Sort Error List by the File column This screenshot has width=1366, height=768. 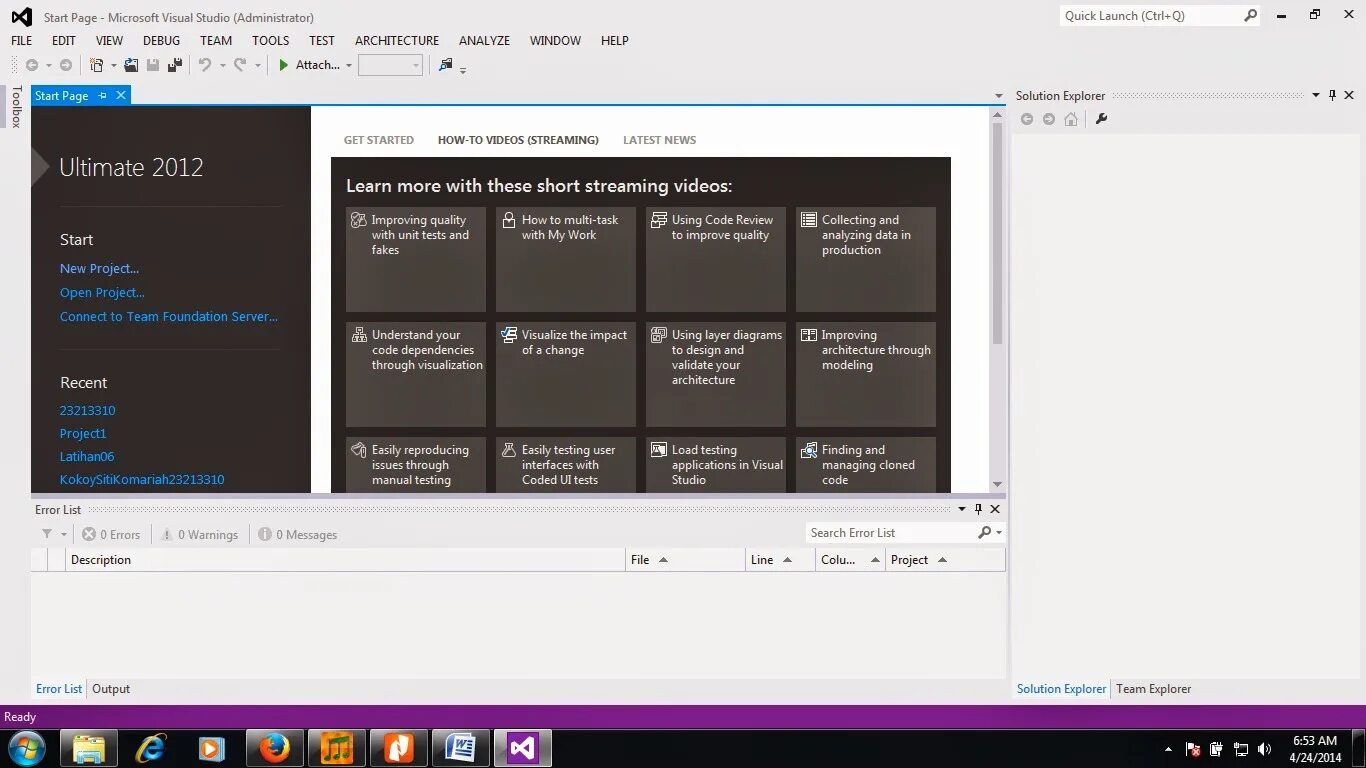click(x=685, y=560)
